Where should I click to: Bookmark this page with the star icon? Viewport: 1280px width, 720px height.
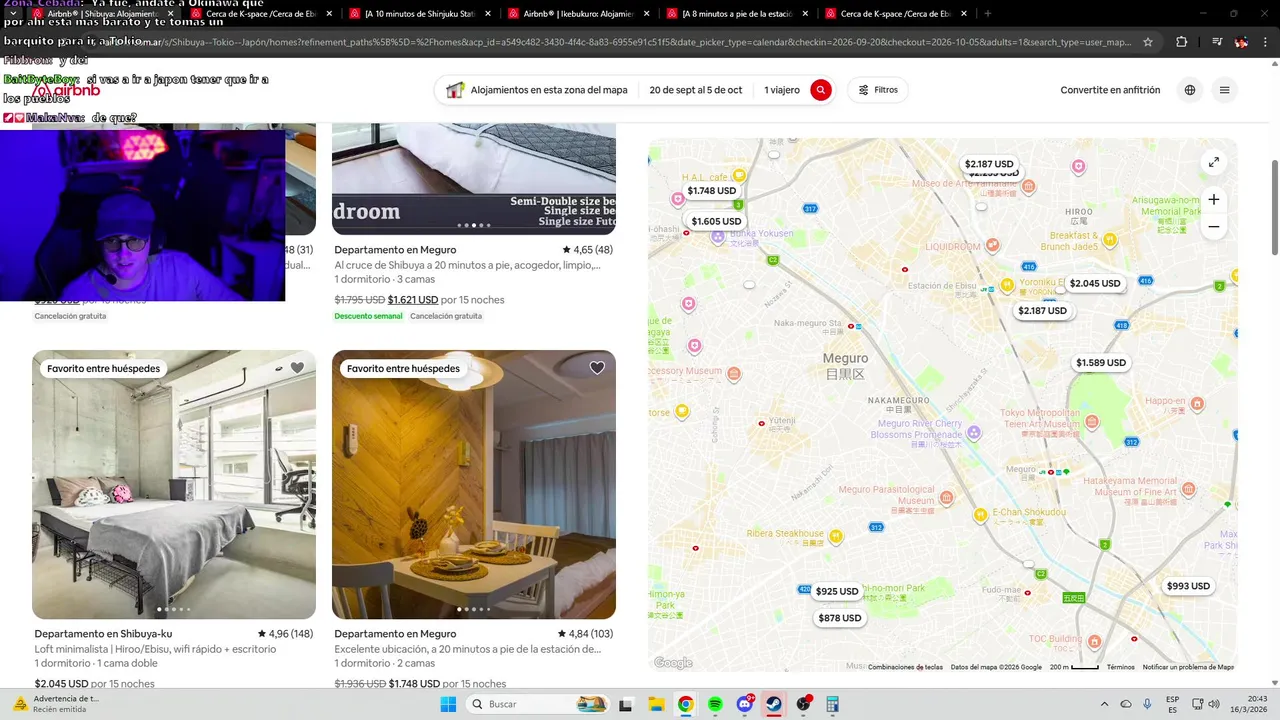[x=1148, y=42]
